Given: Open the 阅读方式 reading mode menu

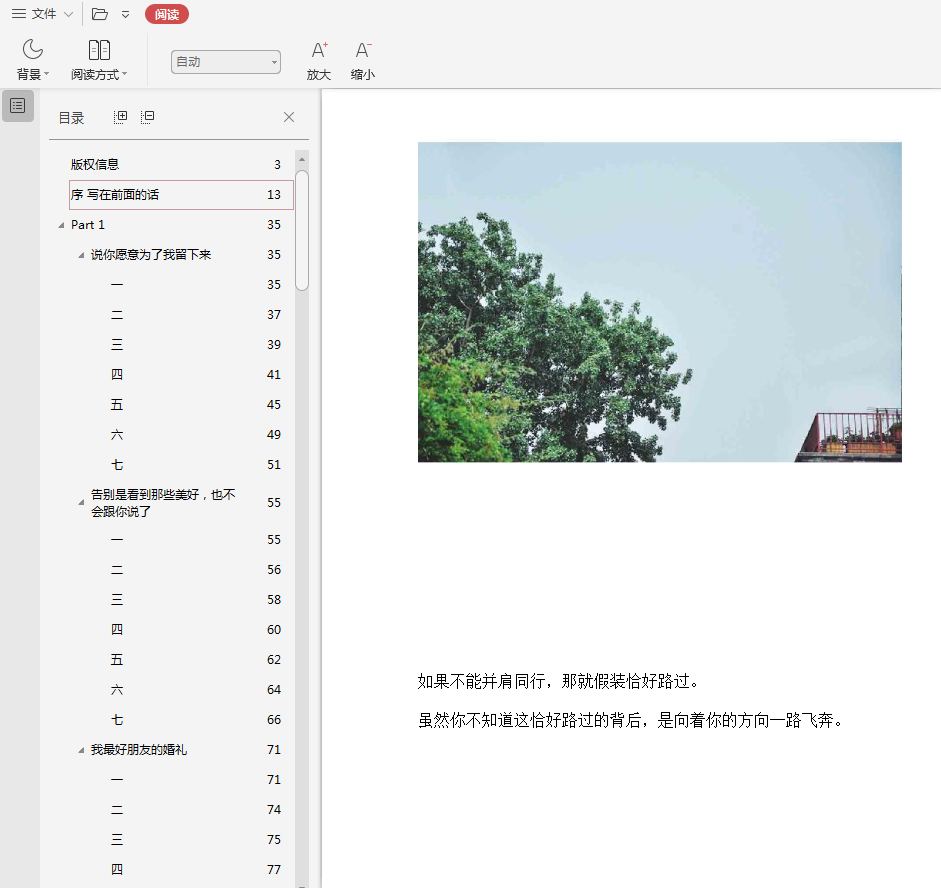Looking at the screenshot, I should [x=99, y=59].
